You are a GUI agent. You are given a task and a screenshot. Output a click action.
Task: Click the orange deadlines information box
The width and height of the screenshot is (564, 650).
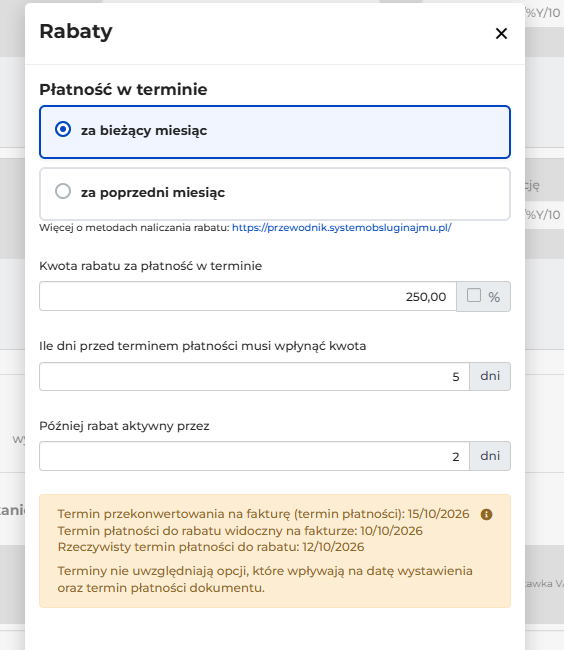275,551
